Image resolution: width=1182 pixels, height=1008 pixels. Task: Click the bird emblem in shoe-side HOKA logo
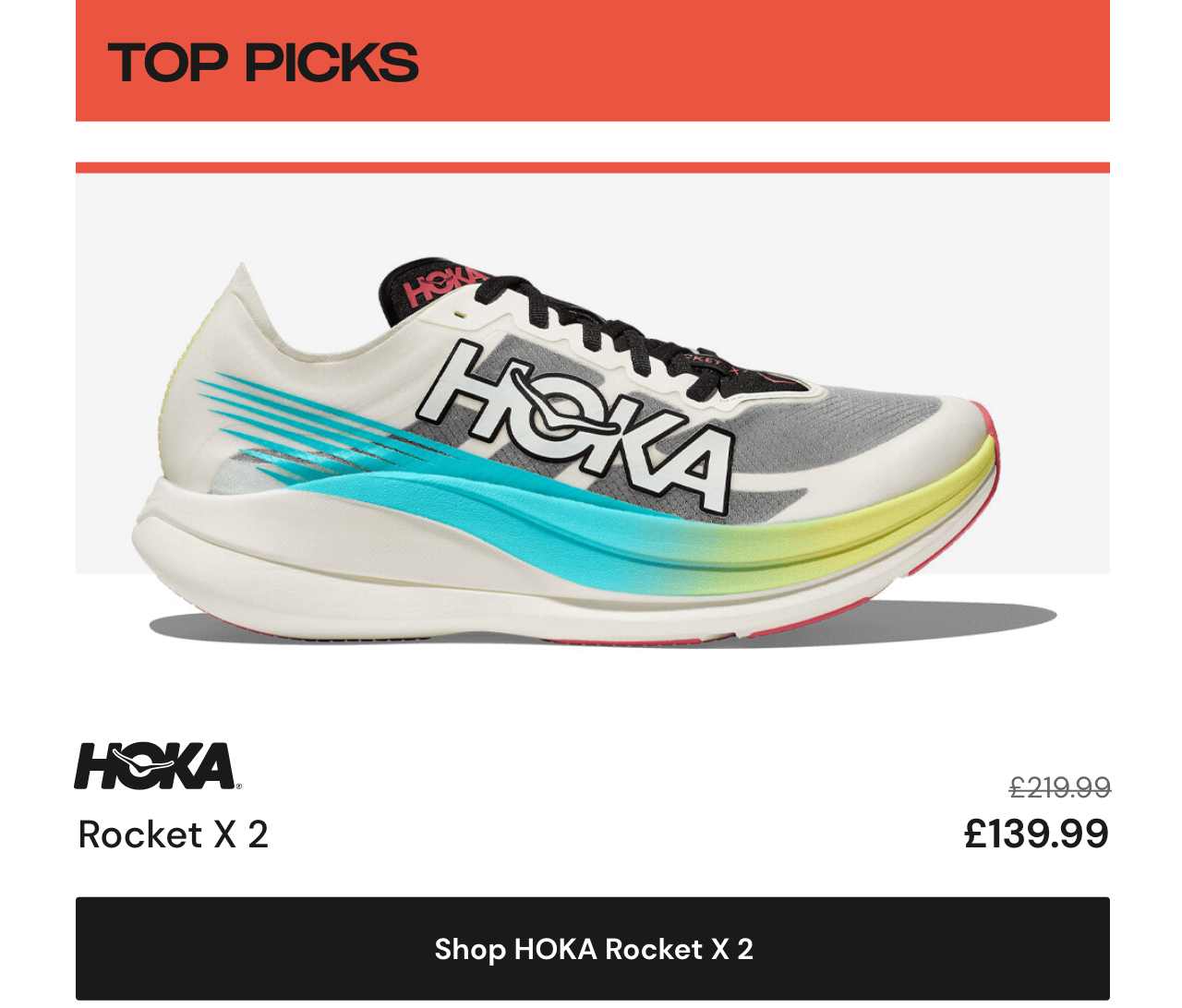(x=565, y=409)
